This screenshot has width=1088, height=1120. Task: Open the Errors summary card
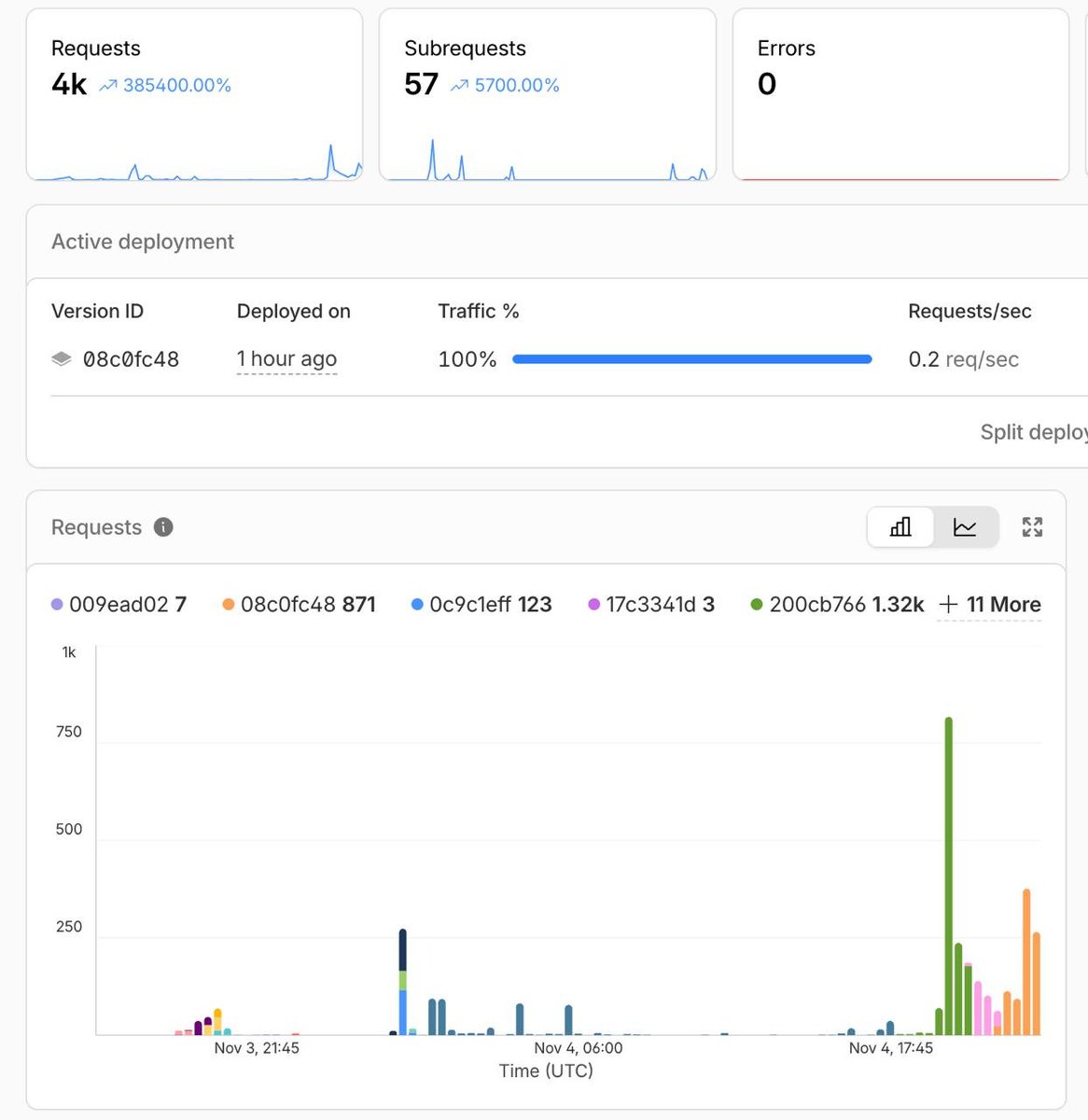pyautogui.click(x=900, y=94)
